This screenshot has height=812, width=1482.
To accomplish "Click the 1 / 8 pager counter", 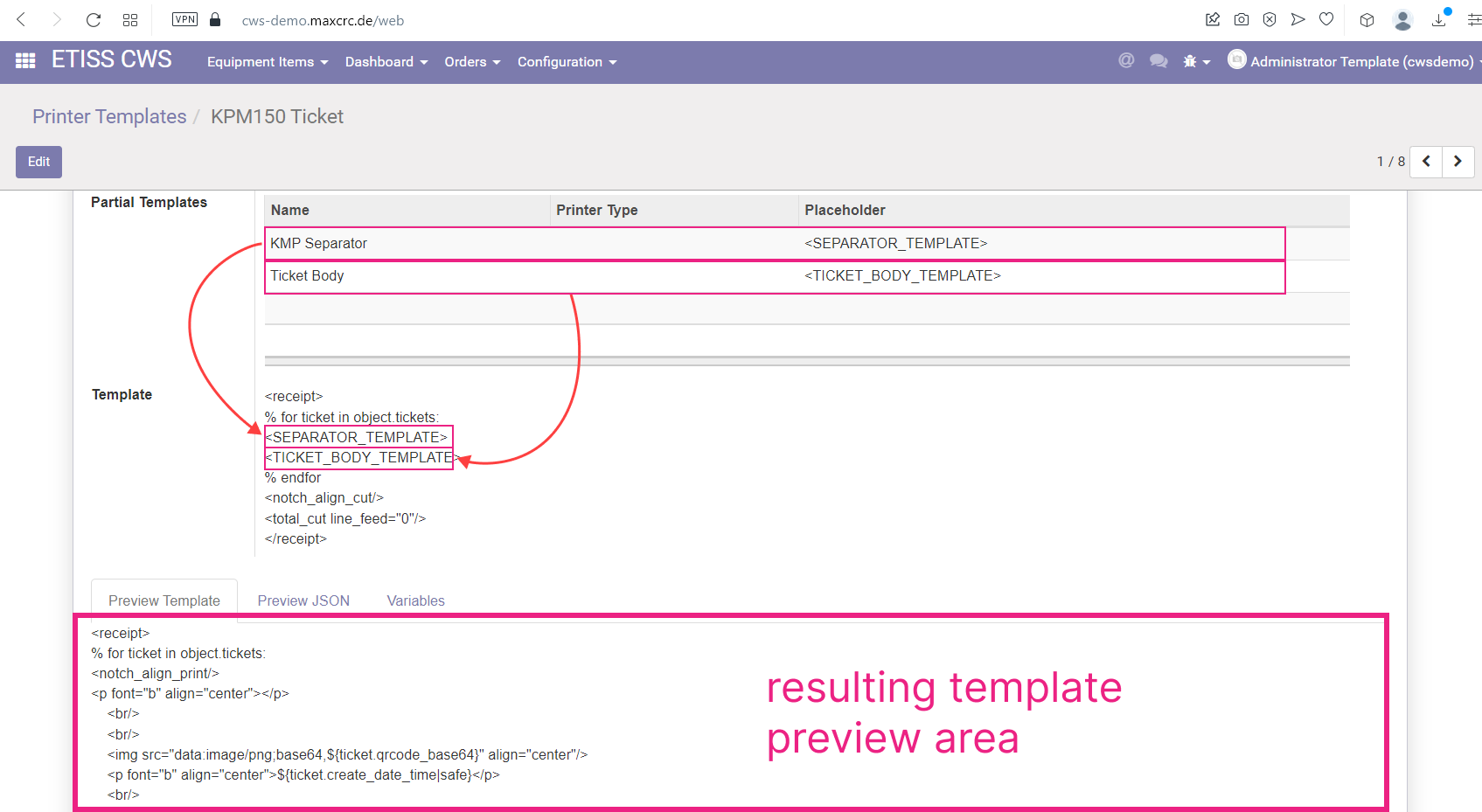I will 1390,162.
